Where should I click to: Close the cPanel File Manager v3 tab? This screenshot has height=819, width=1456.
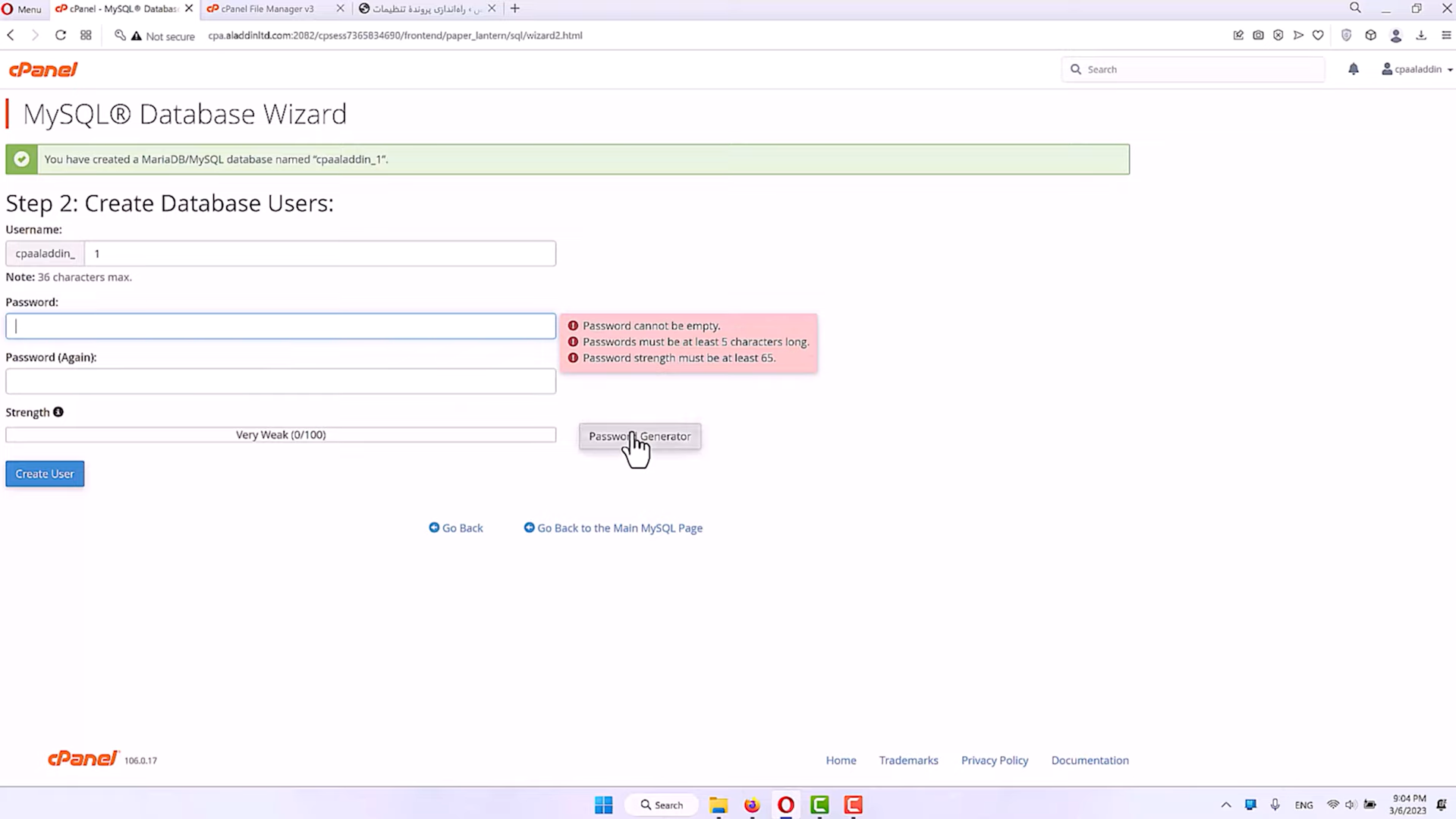pyautogui.click(x=340, y=9)
